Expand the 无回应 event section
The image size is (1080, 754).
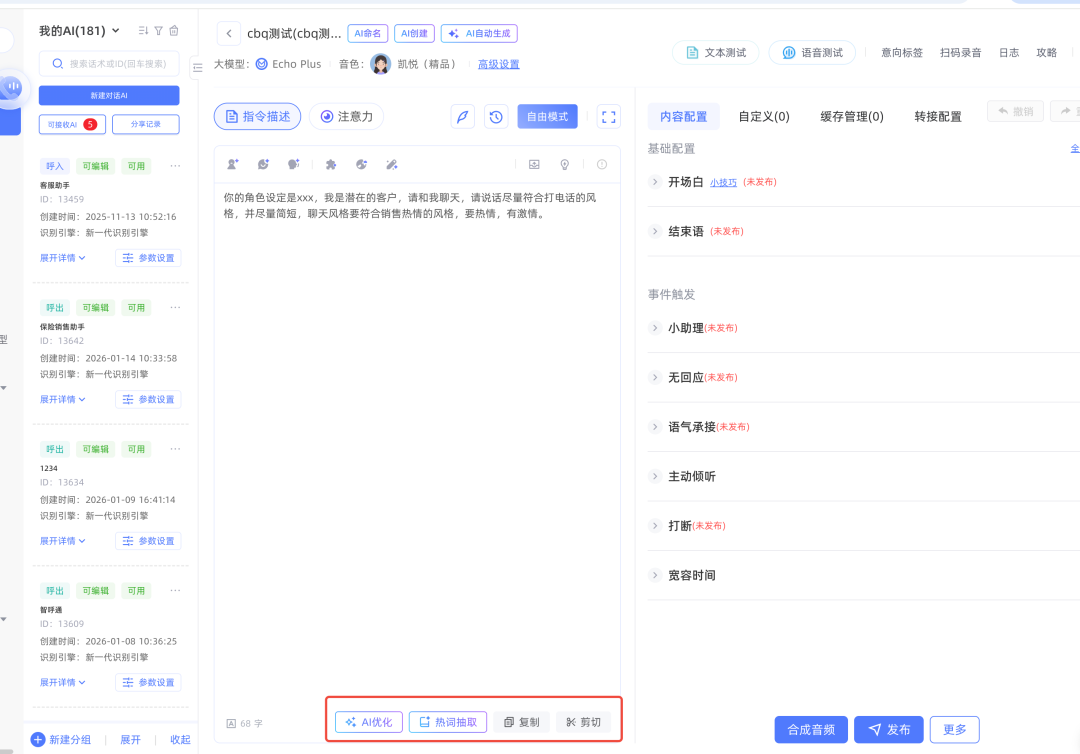click(x=656, y=377)
